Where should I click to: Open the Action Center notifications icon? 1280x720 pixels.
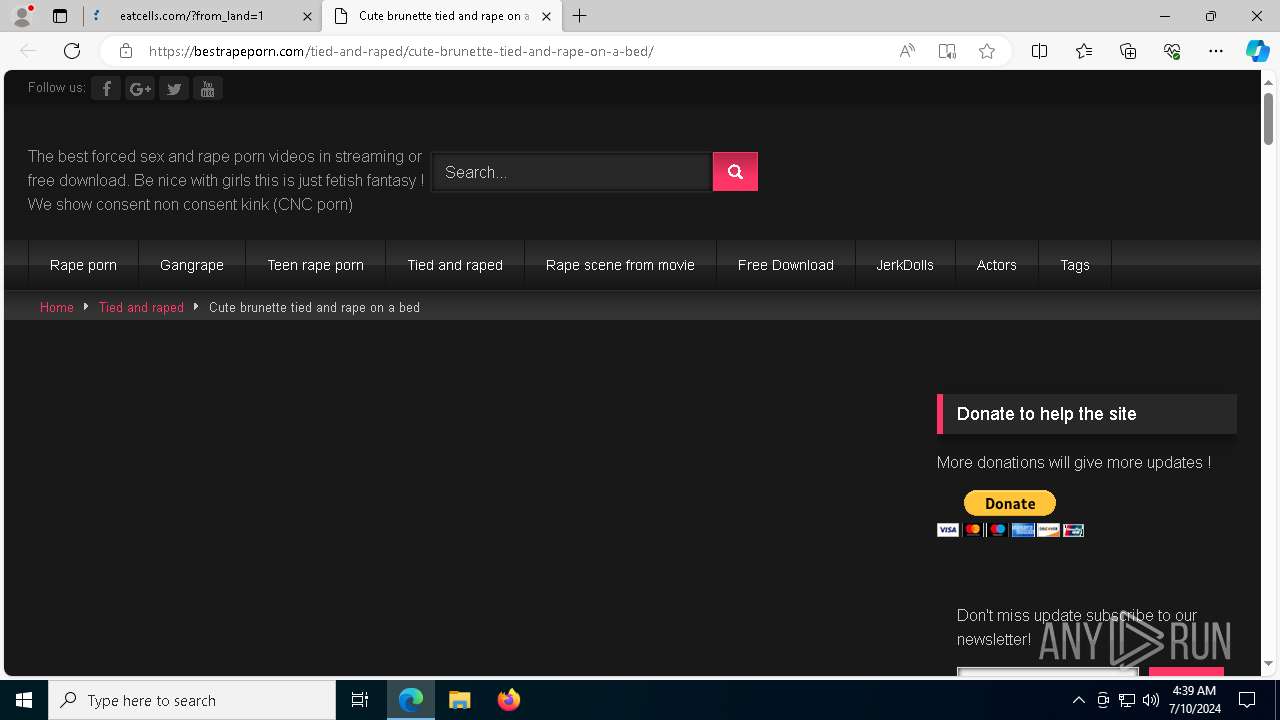(x=1248, y=700)
